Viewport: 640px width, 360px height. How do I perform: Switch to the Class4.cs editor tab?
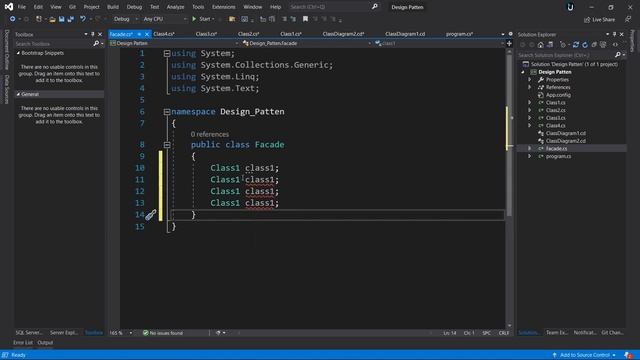tap(164, 34)
